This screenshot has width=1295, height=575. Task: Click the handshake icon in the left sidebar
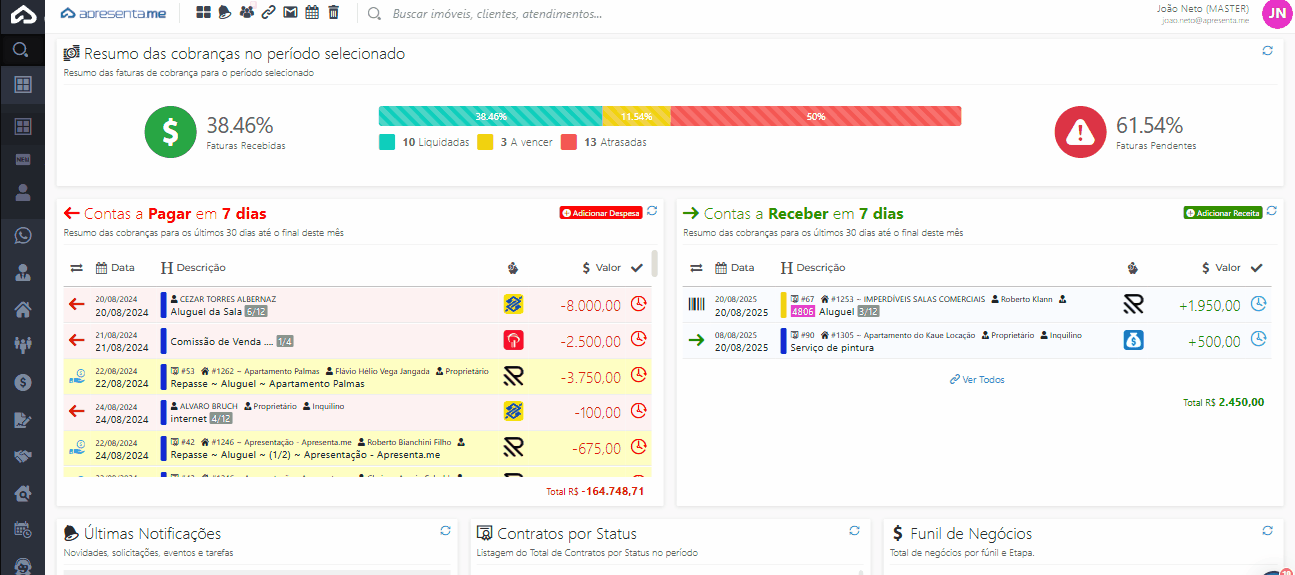(x=22, y=456)
